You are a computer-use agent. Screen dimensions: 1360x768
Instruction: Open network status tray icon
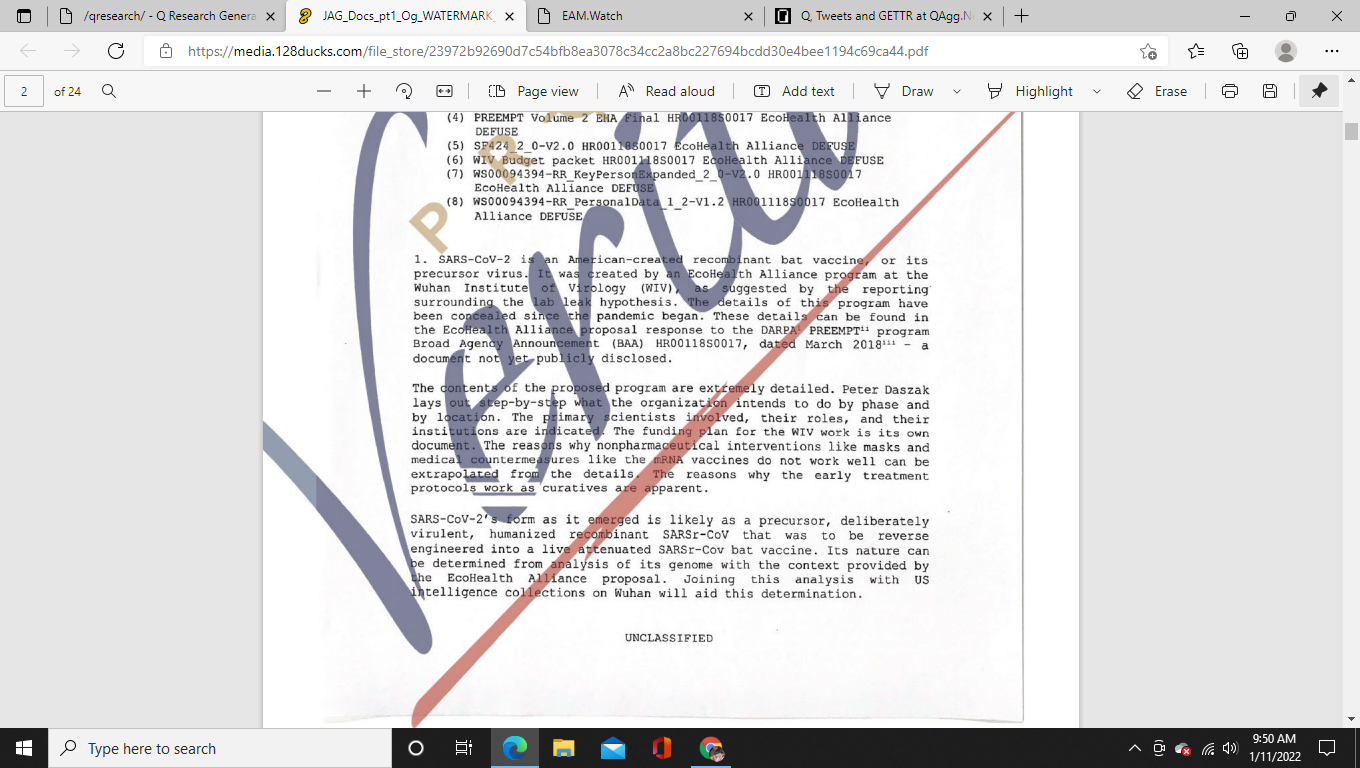[1207, 748]
